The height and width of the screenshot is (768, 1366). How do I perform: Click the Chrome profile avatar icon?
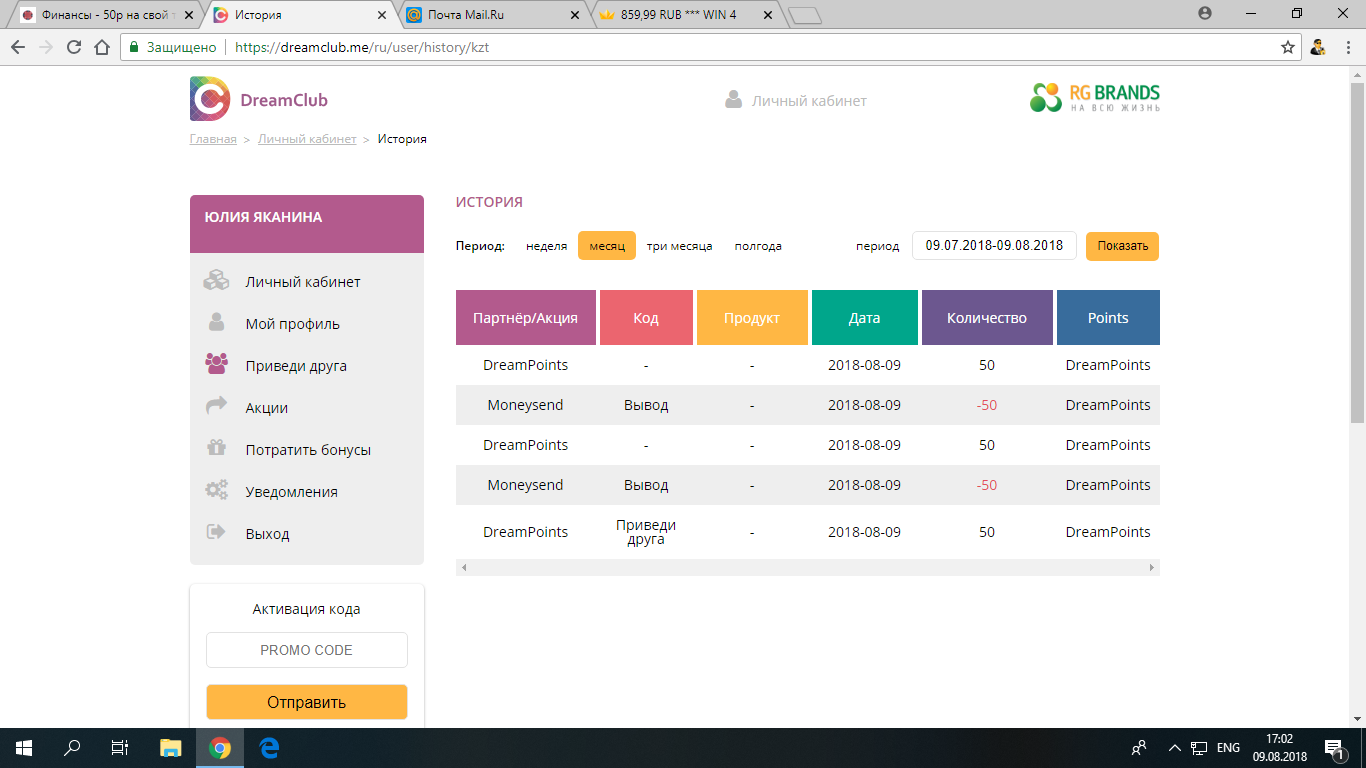coord(1318,47)
